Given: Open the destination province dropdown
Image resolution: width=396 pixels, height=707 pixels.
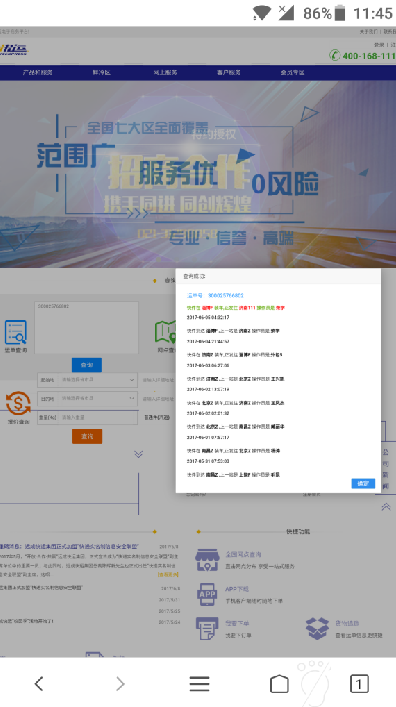Looking at the screenshot, I should [x=87, y=399].
